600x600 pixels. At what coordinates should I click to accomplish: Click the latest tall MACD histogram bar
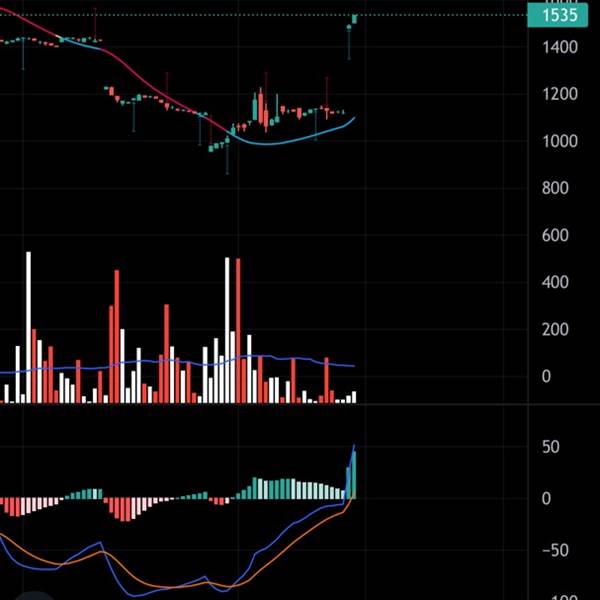tap(354, 475)
